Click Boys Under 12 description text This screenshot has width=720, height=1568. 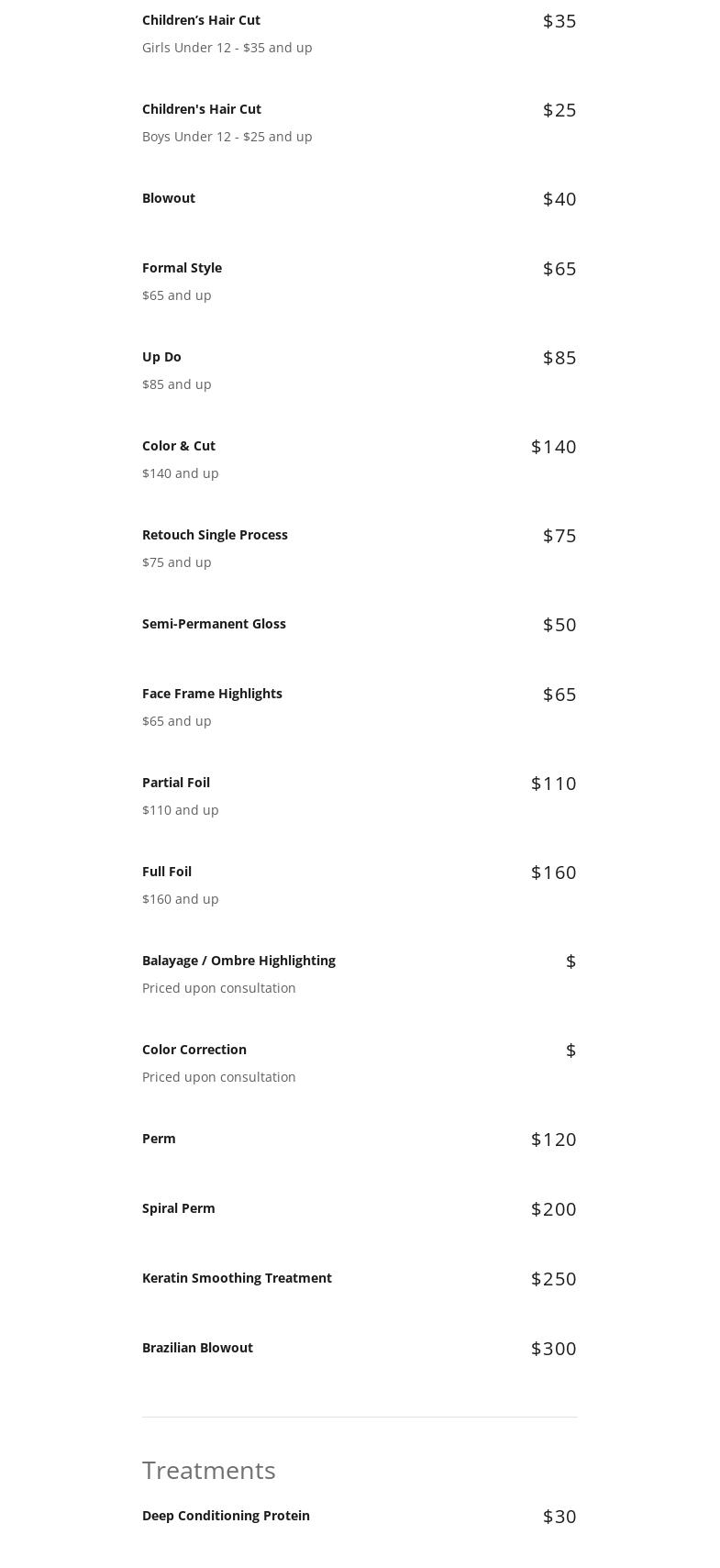click(227, 137)
